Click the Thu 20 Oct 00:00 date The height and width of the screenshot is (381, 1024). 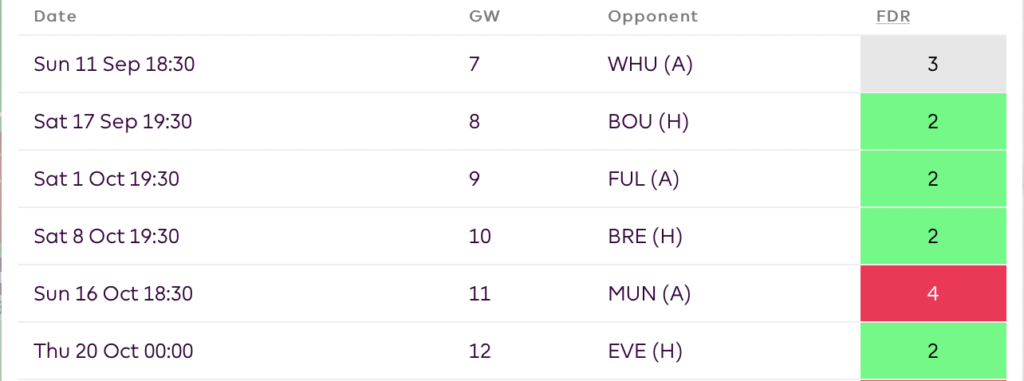pyautogui.click(x=114, y=352)
